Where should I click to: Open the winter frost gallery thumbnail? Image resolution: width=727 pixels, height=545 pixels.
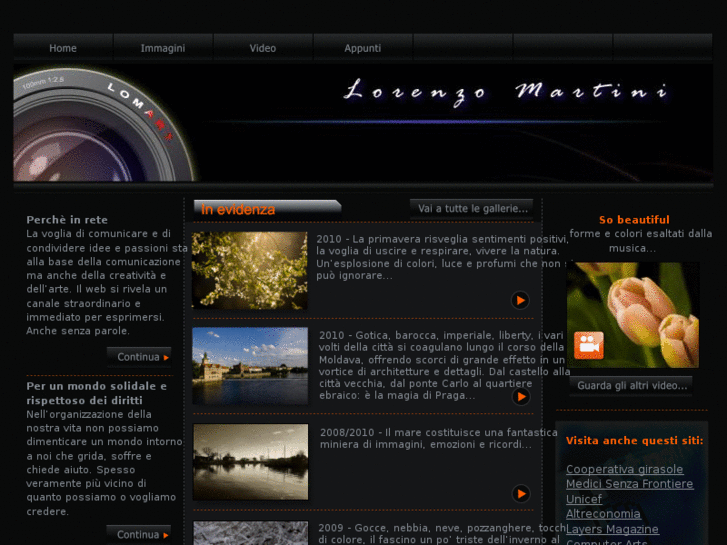click(x=250, y=533)
